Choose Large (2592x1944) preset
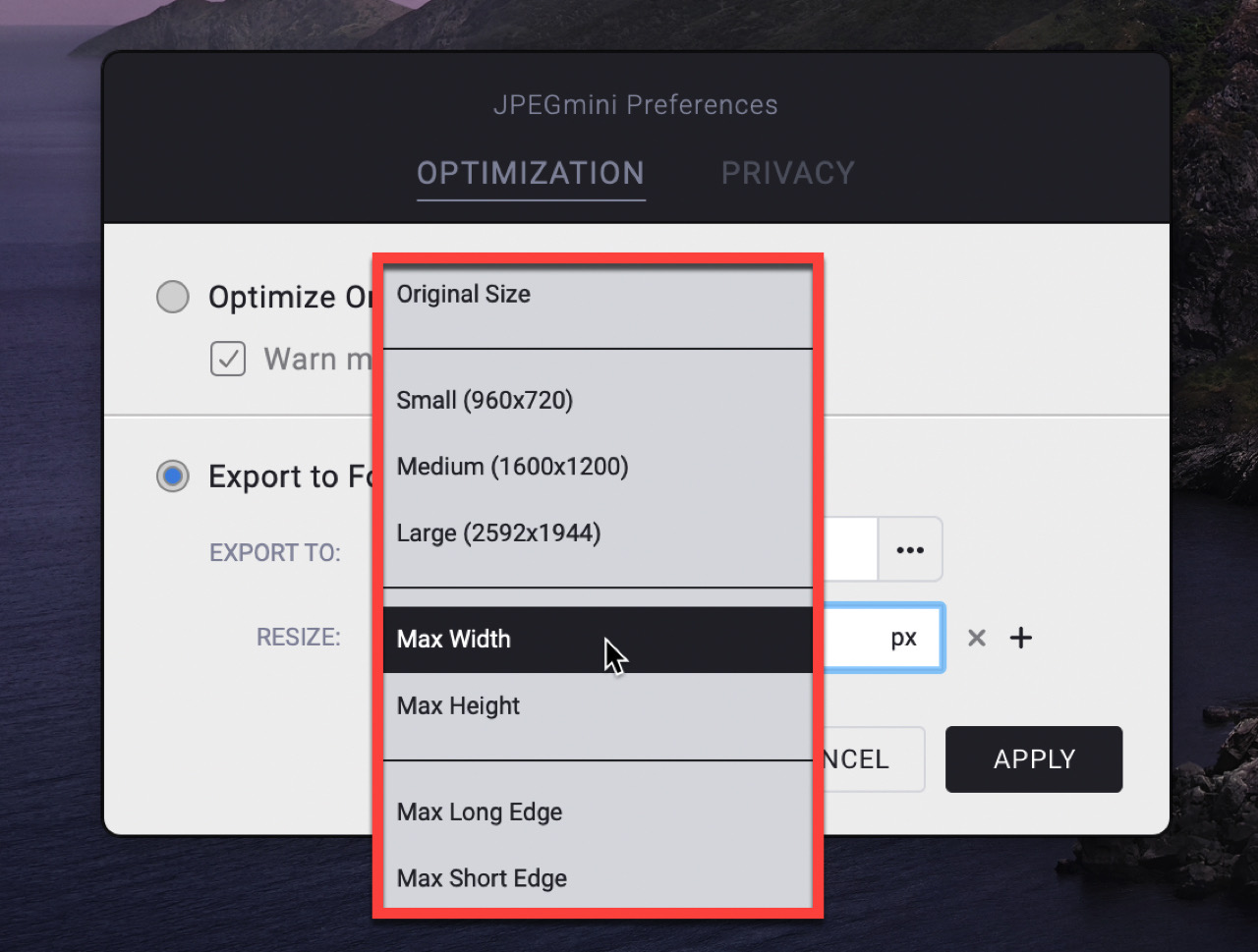Screen dimensions: 1258x952 click(598, 533)
